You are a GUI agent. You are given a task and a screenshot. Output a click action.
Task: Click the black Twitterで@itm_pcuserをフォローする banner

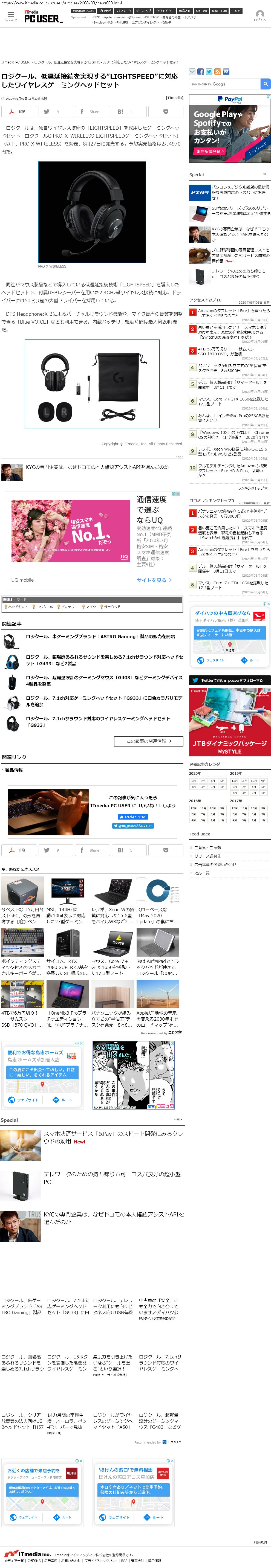pyautogui.click(x=230, y=681)
